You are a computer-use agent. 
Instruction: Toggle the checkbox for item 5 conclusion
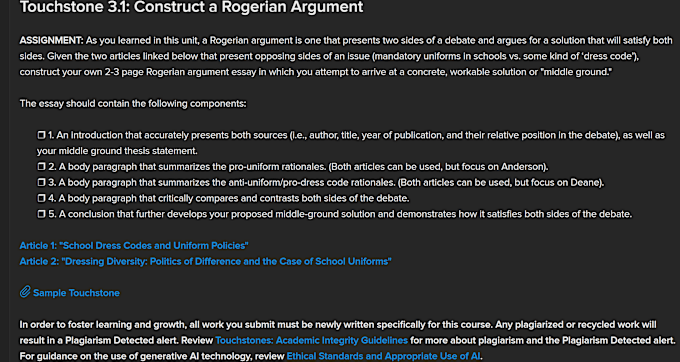pos(41,214)
